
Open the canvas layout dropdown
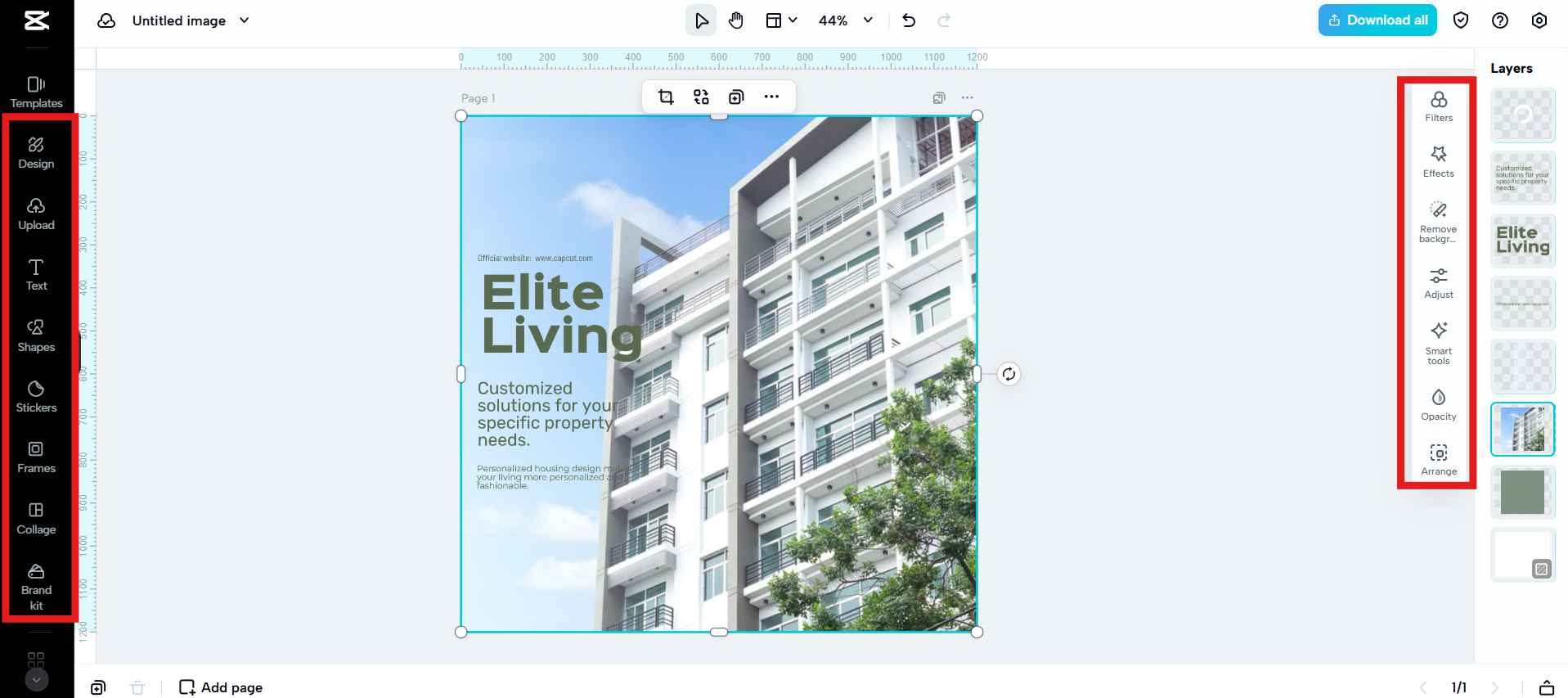tap(781, 20)
